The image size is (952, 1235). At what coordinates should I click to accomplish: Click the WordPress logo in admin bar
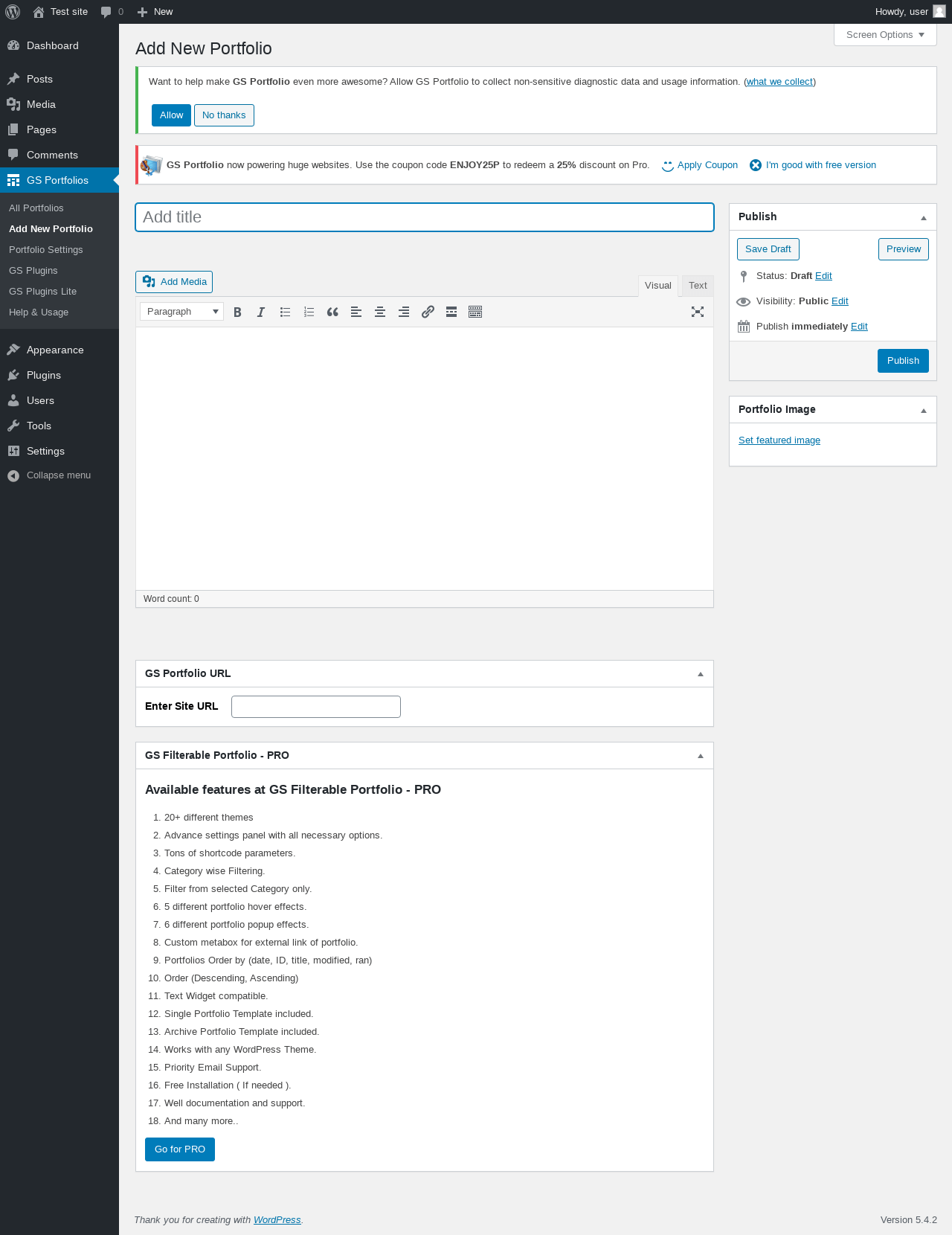13,12
